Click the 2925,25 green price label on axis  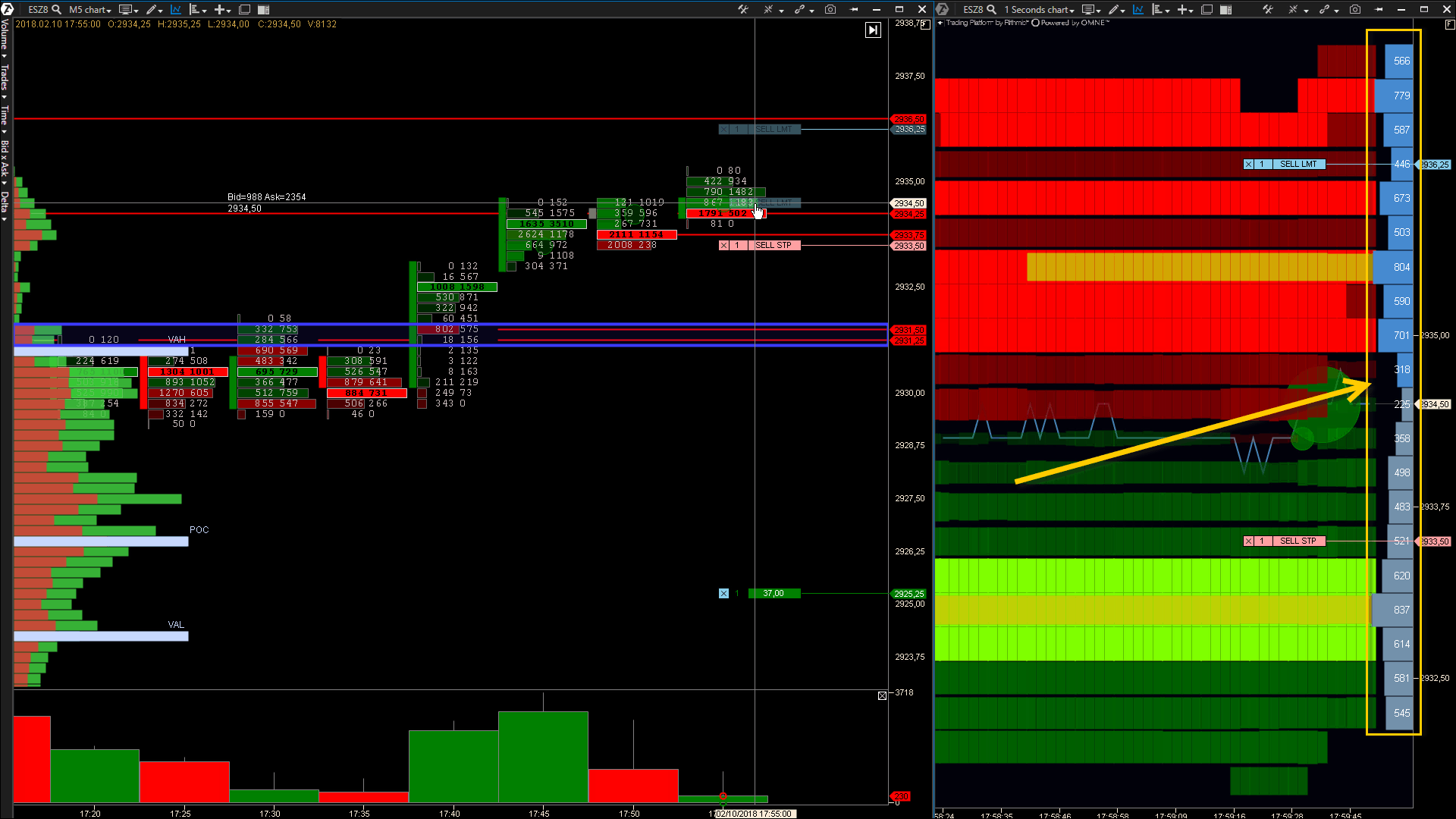click(908, 594)
